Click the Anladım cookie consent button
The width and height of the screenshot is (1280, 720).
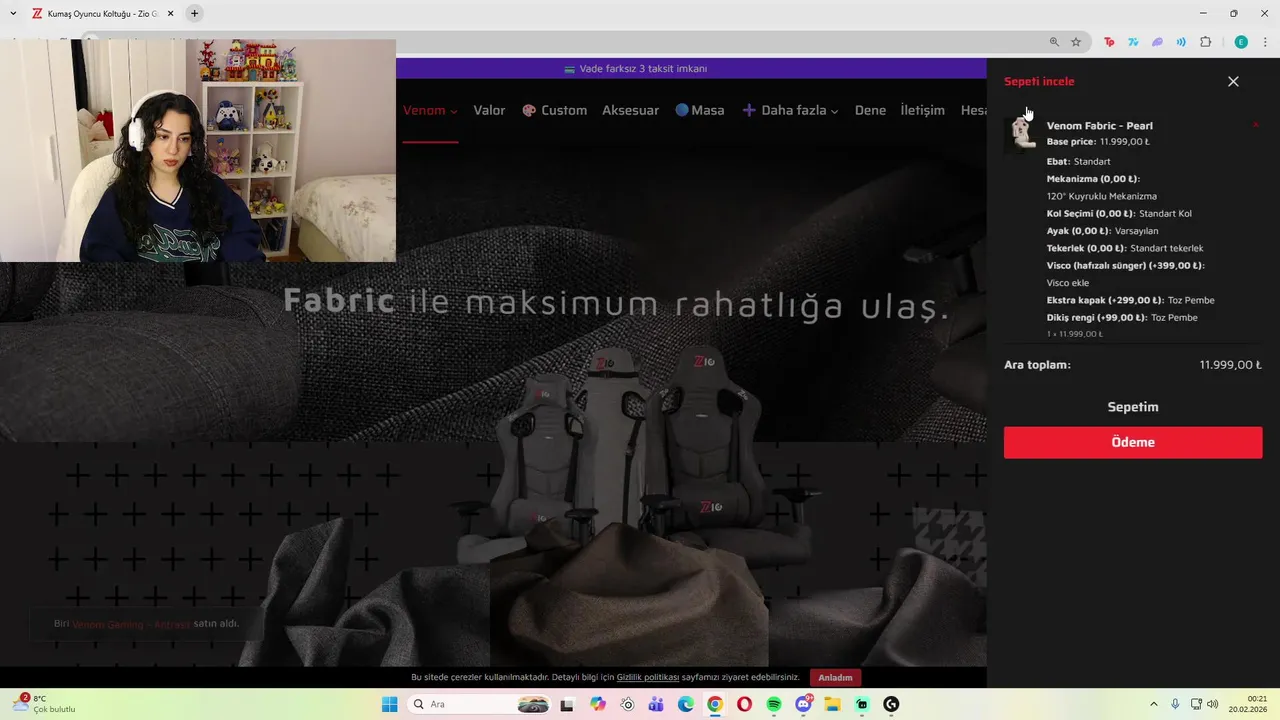click(x=835, y=678)
